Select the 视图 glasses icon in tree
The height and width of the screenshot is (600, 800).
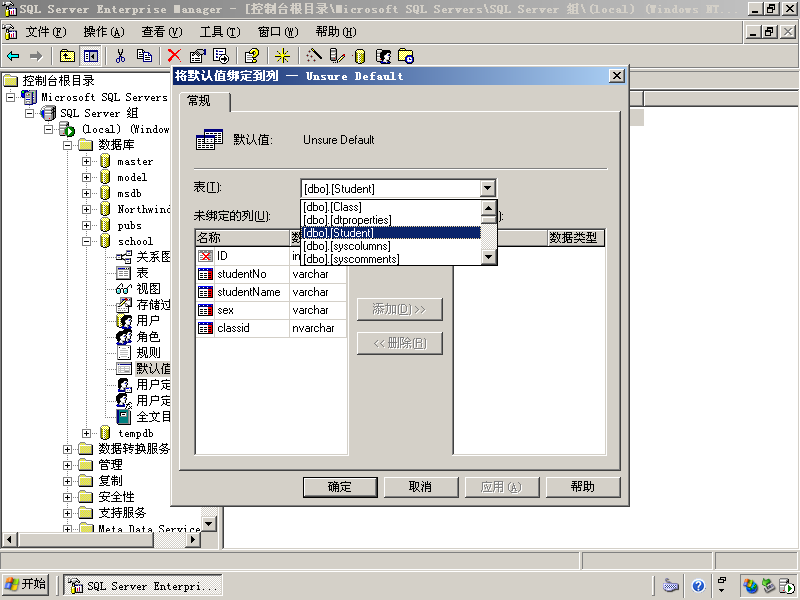[124, 289]
